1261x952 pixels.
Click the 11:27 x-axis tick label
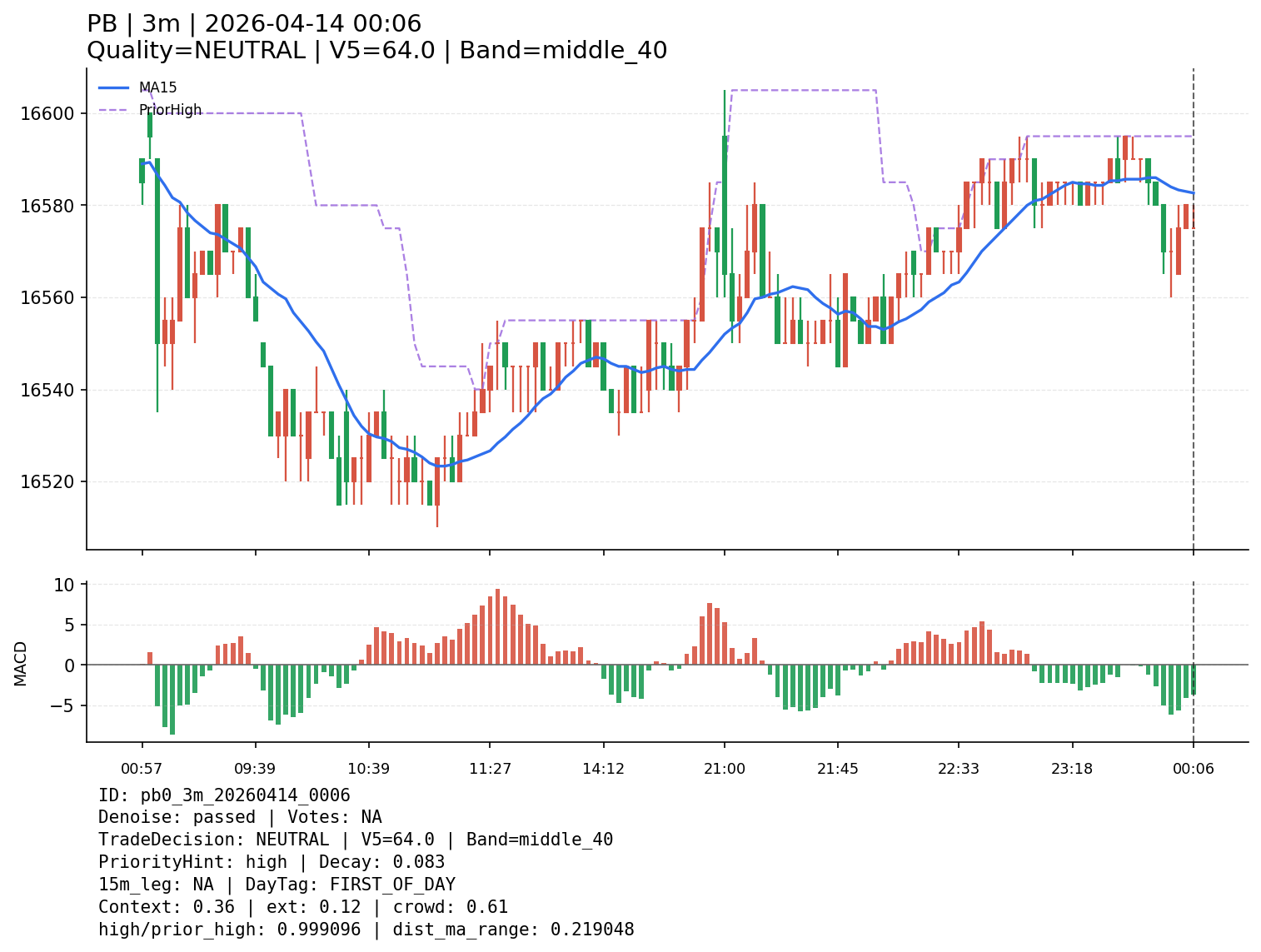(x=490, y=769)
